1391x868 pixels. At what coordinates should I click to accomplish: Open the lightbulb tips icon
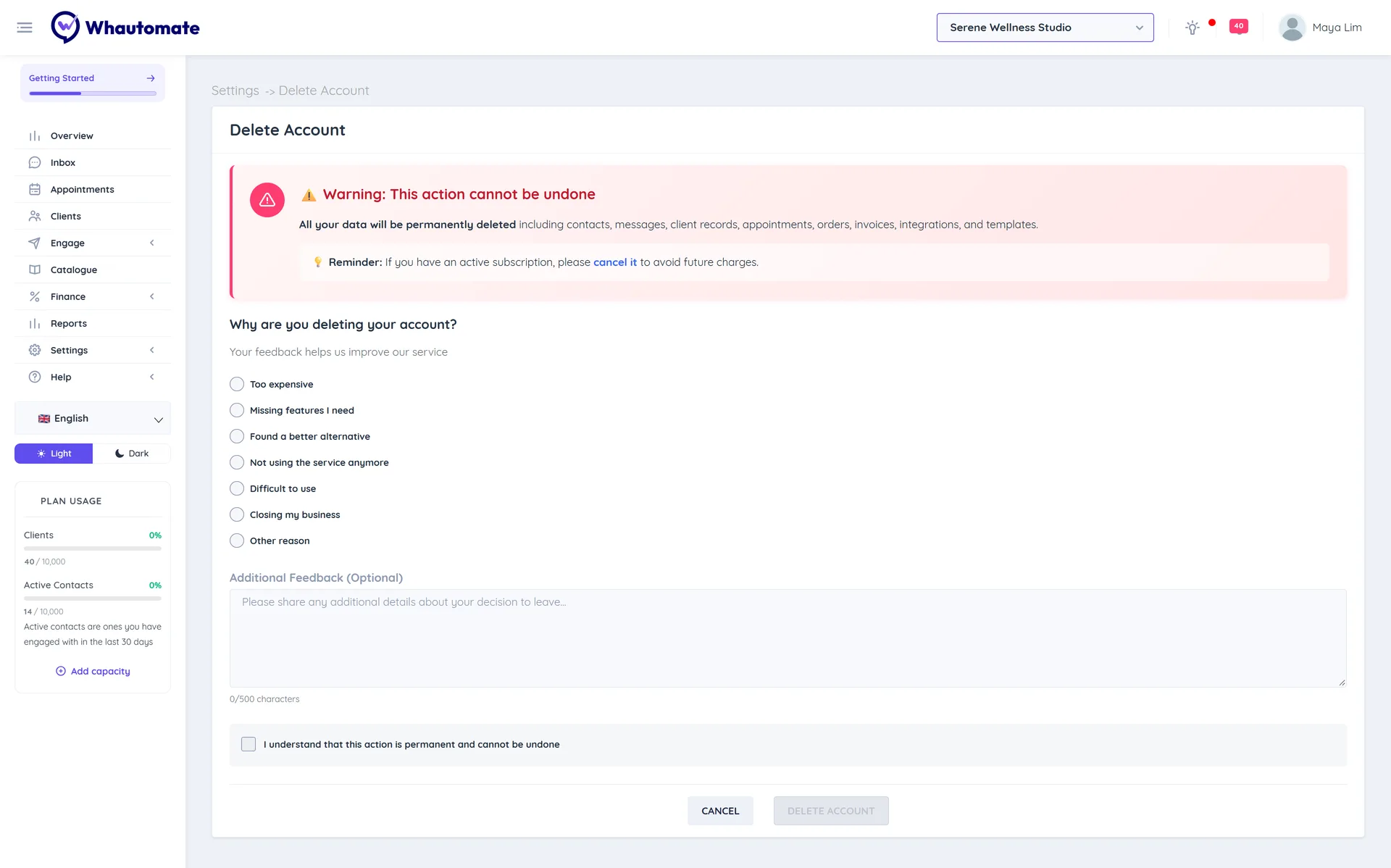1192,28
